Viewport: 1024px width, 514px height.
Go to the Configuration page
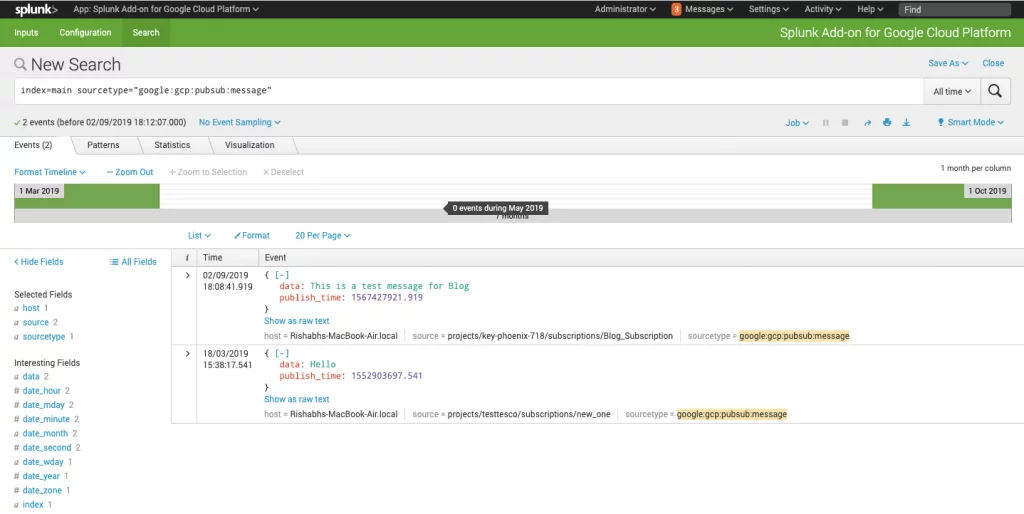[85, 33]
